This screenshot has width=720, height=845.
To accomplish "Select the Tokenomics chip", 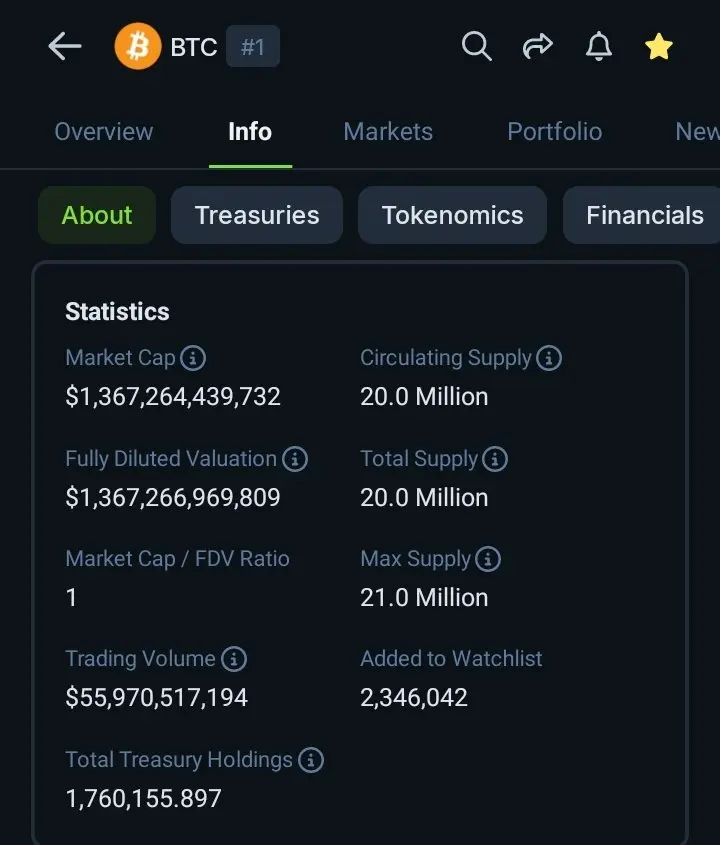I will click(452, 215).
